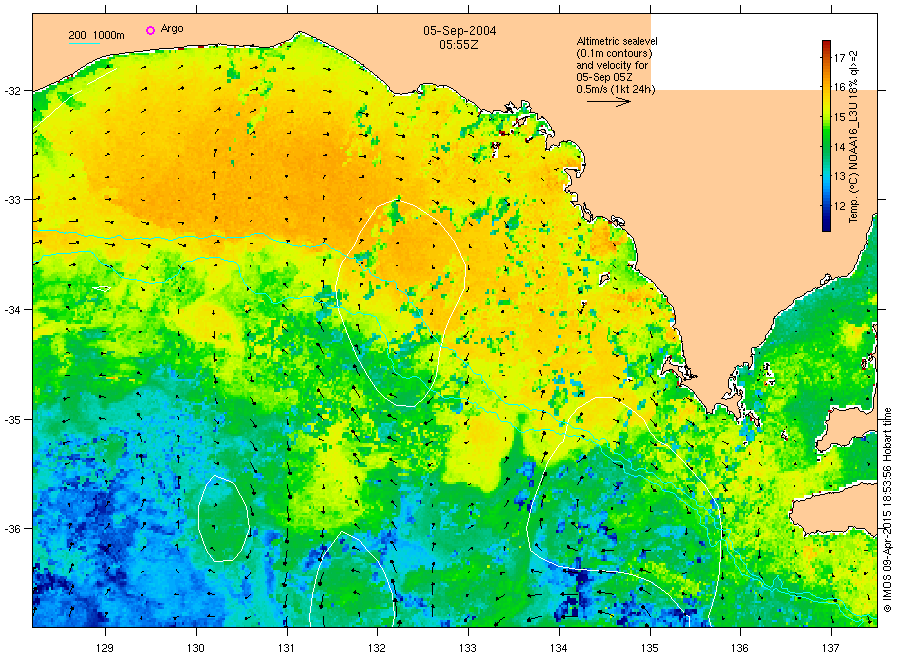
Task: Click the '16' colorbar tick label
Action: (839, 87)
